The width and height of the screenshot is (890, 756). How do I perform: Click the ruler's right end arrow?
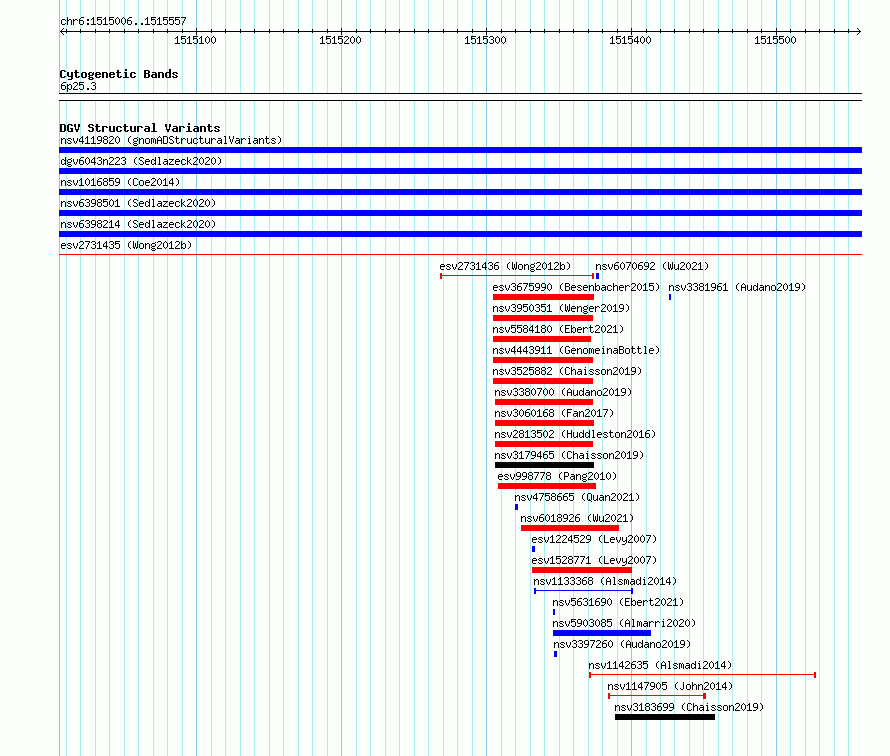coord(859,31)
